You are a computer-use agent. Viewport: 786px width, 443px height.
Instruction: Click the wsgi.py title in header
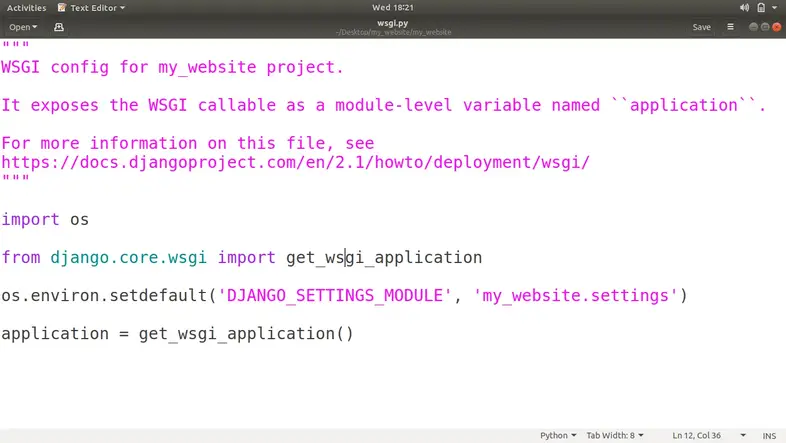click(392, 23)
